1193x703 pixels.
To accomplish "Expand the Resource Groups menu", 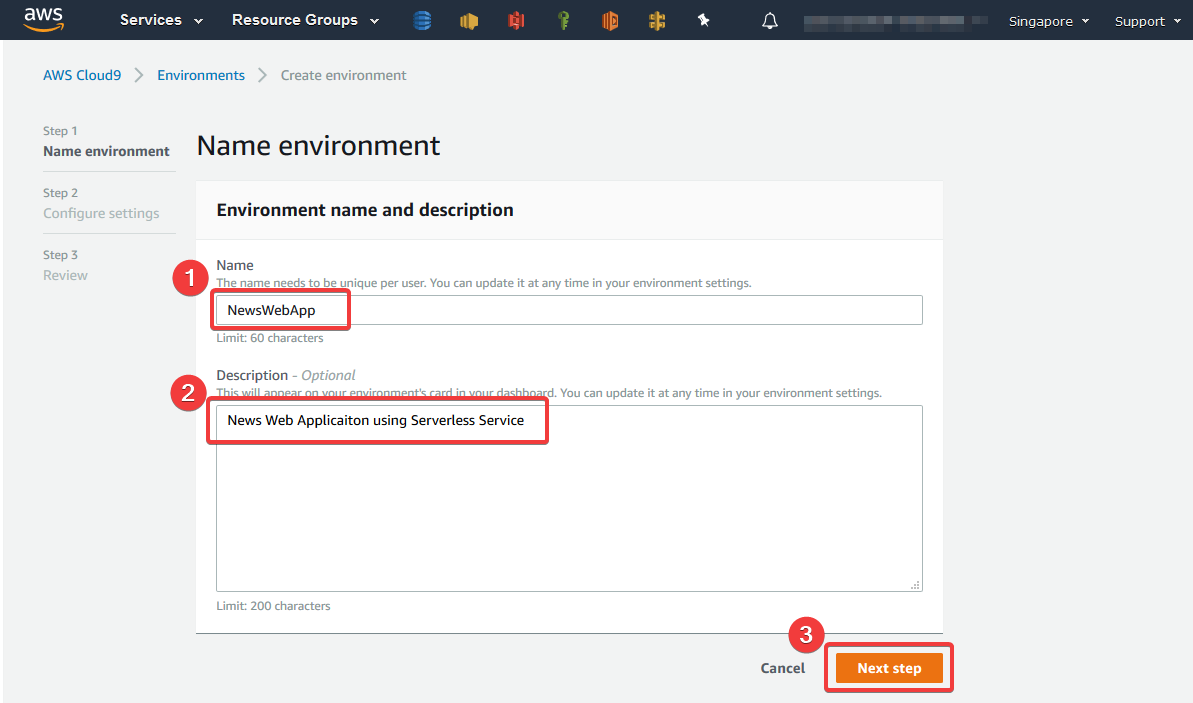I will click(305, 21).
